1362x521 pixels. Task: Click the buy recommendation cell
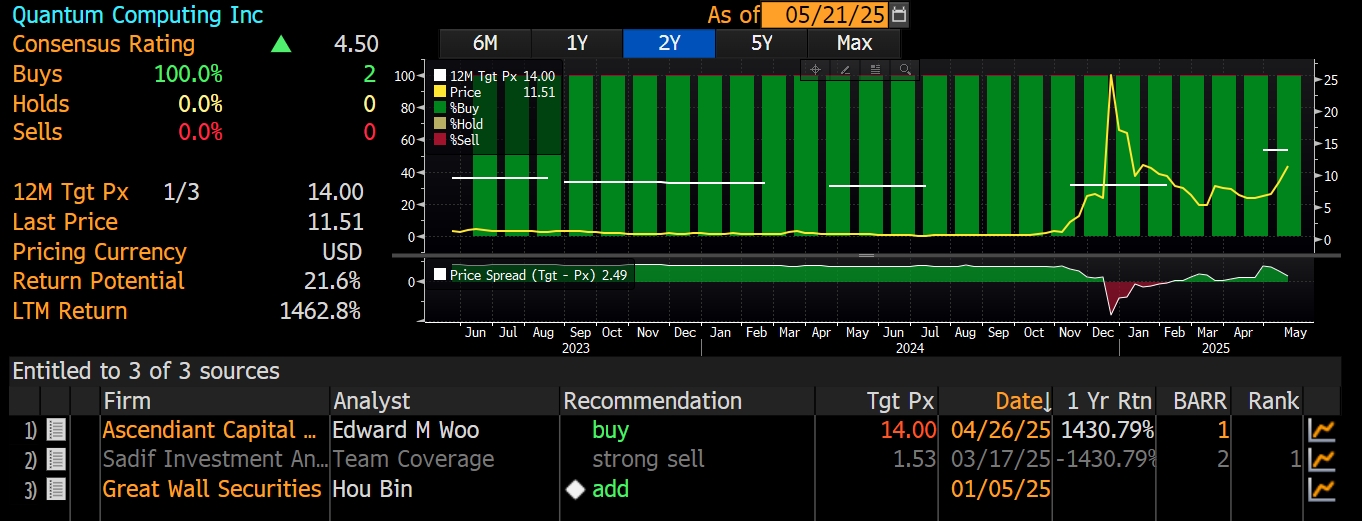611,430
